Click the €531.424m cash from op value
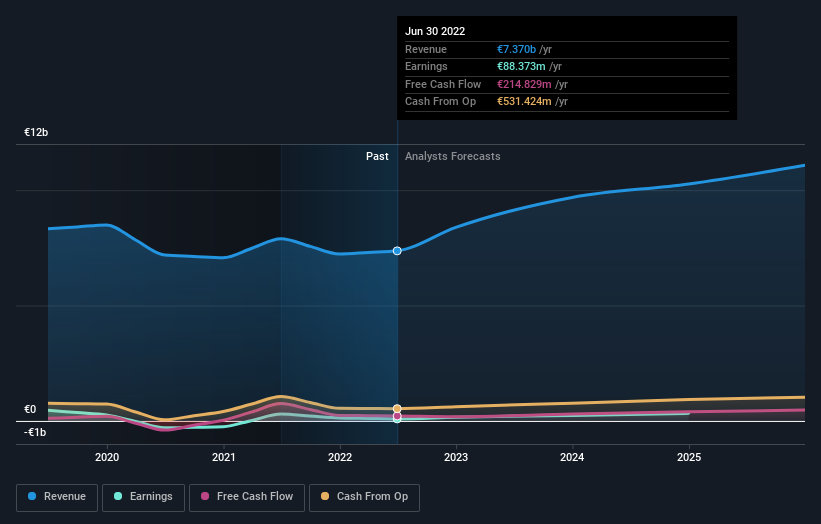The height and width of the screenshot is (524, 821). (524, 102)
